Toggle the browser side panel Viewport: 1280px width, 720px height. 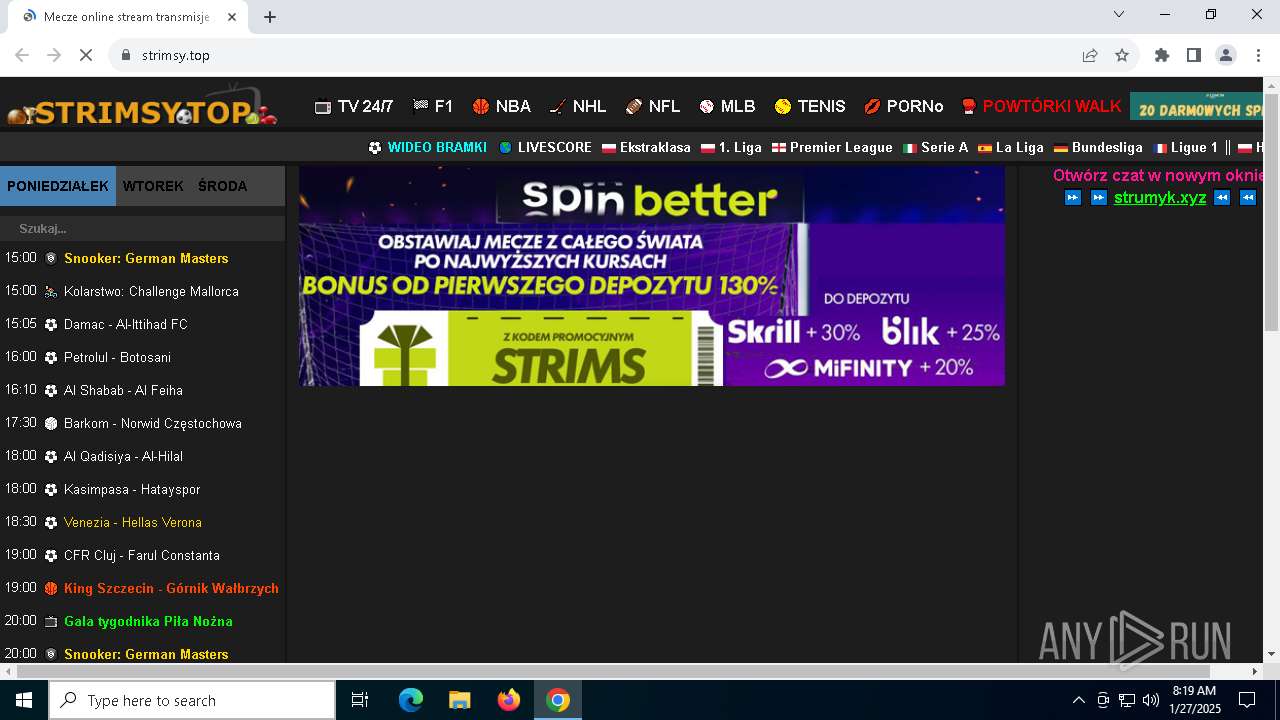click(x=1194, y=55)
